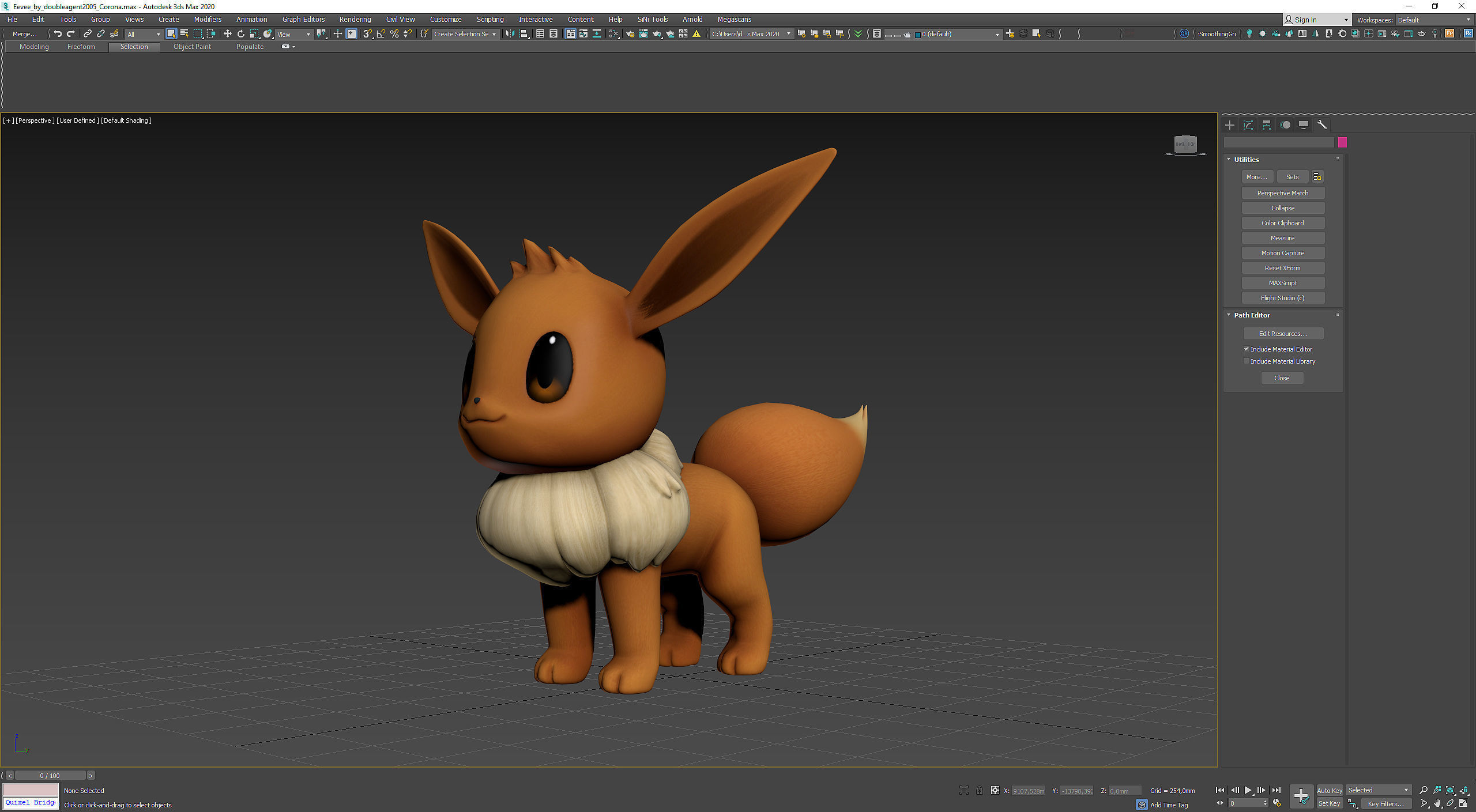This screenshot has width=1476, height=812.
Task: Toggle the Selection Lock padlock icon
Action: coord(980,791)
